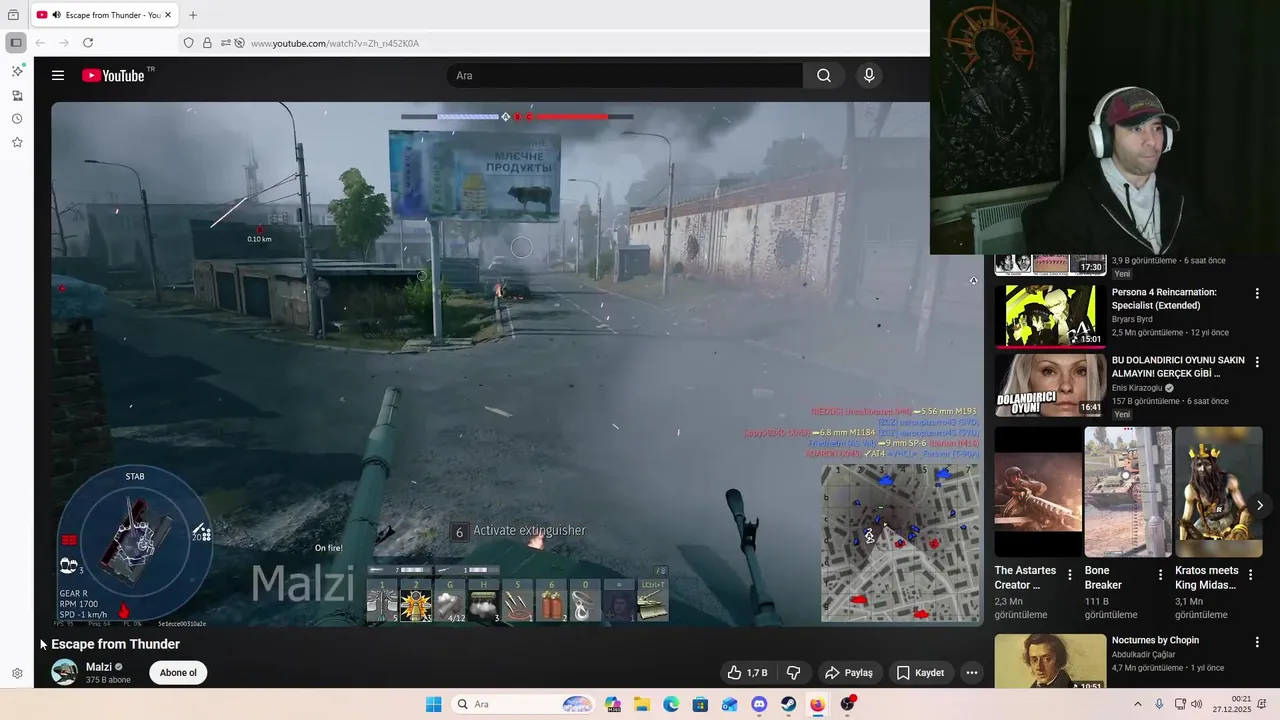
Task: Open options for The Astartes Creator short
Action: click(x=1070, y=574)
